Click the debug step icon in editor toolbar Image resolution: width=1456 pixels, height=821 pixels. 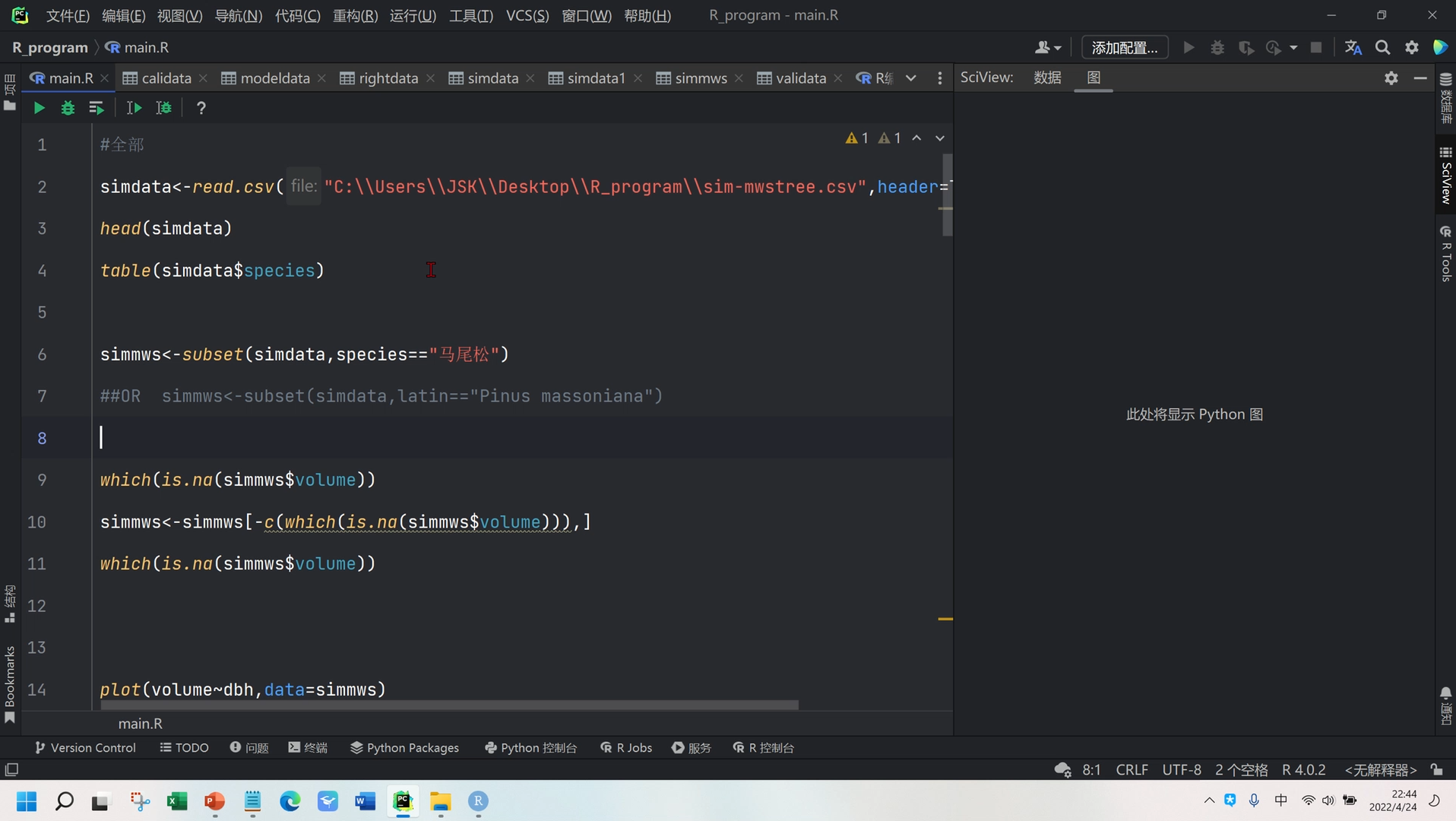pos(163,108)
